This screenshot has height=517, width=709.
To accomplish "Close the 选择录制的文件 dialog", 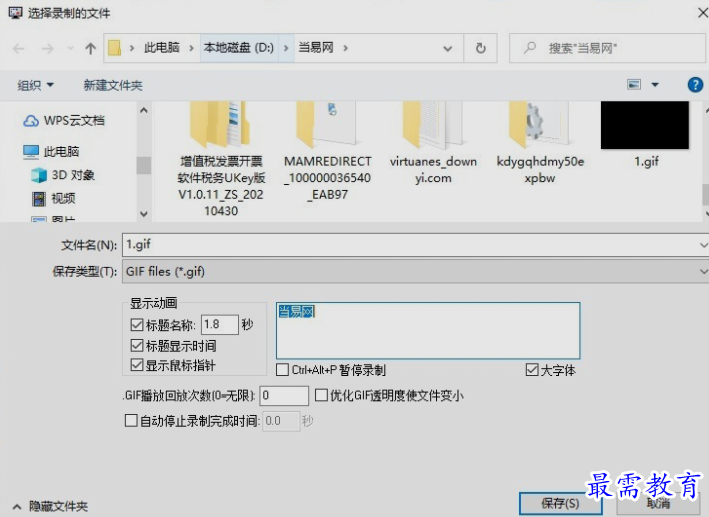I will 702,13.
